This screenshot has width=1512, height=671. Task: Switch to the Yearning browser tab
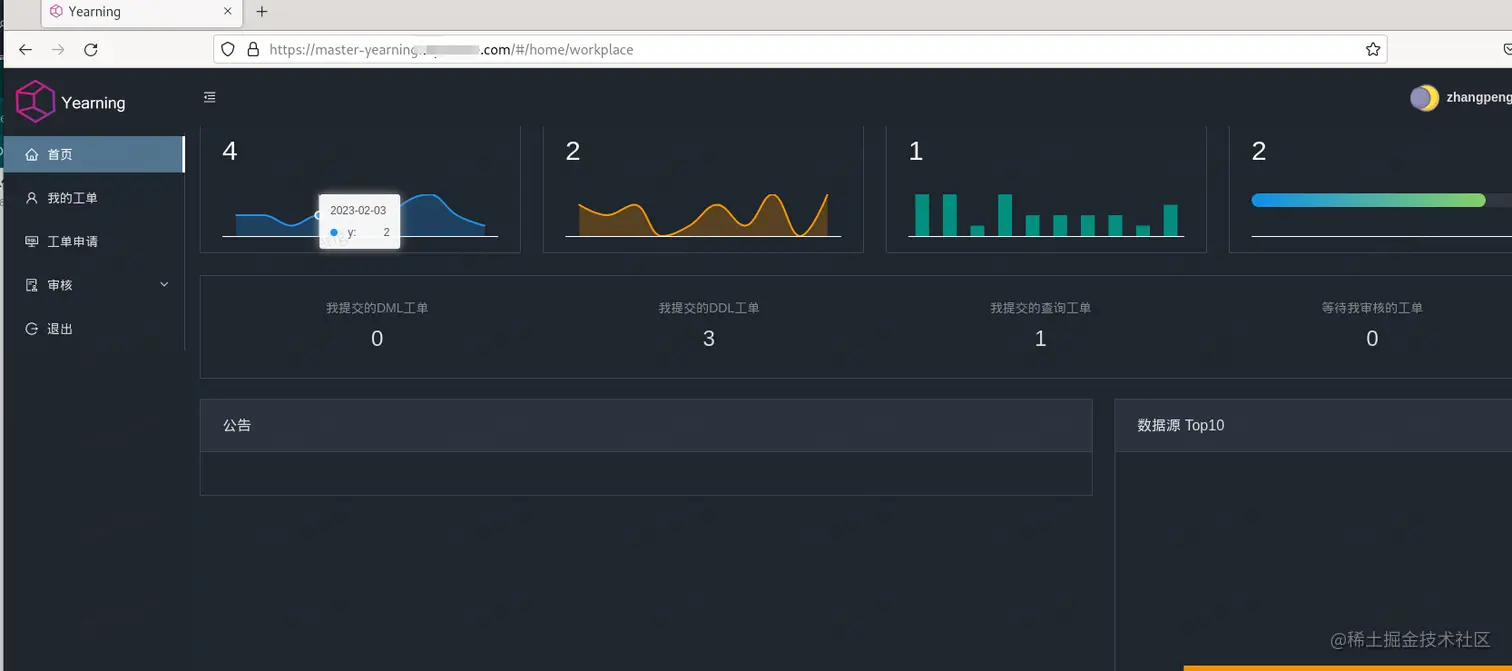[141, 12]
